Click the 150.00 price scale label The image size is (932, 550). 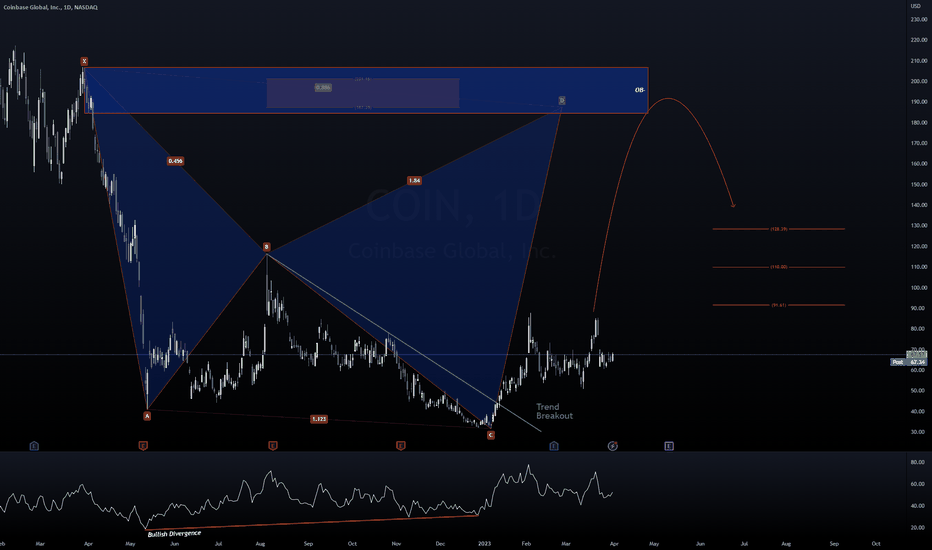[x=919, y=184]
